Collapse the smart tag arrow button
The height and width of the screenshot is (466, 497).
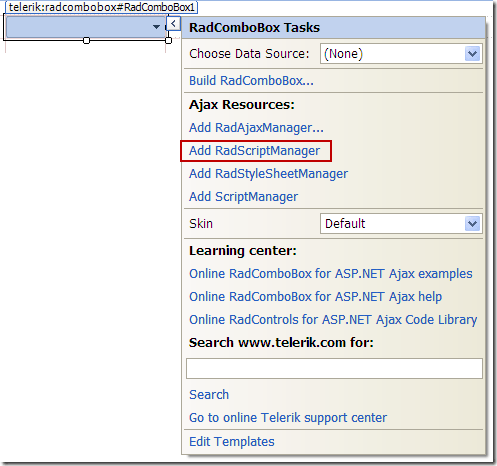[x=173, y=24]
